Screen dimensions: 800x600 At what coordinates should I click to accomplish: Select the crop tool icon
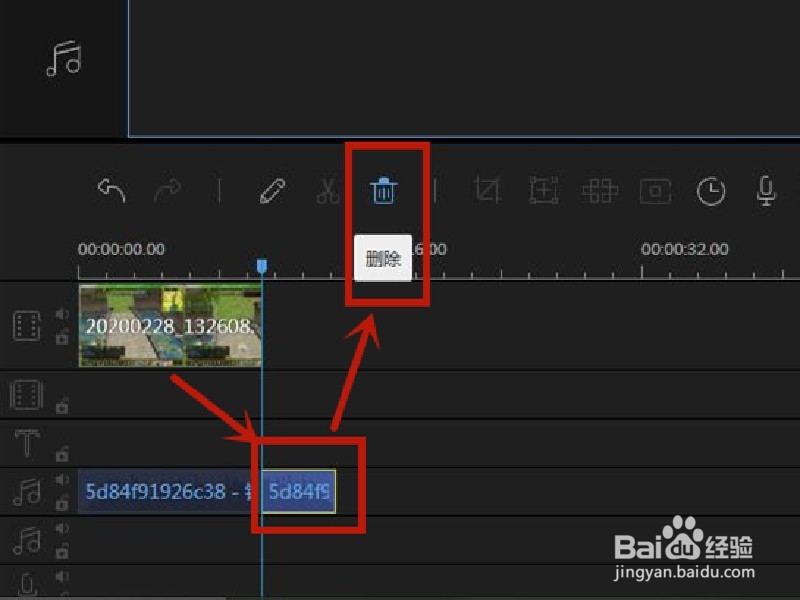pos(487,190)
